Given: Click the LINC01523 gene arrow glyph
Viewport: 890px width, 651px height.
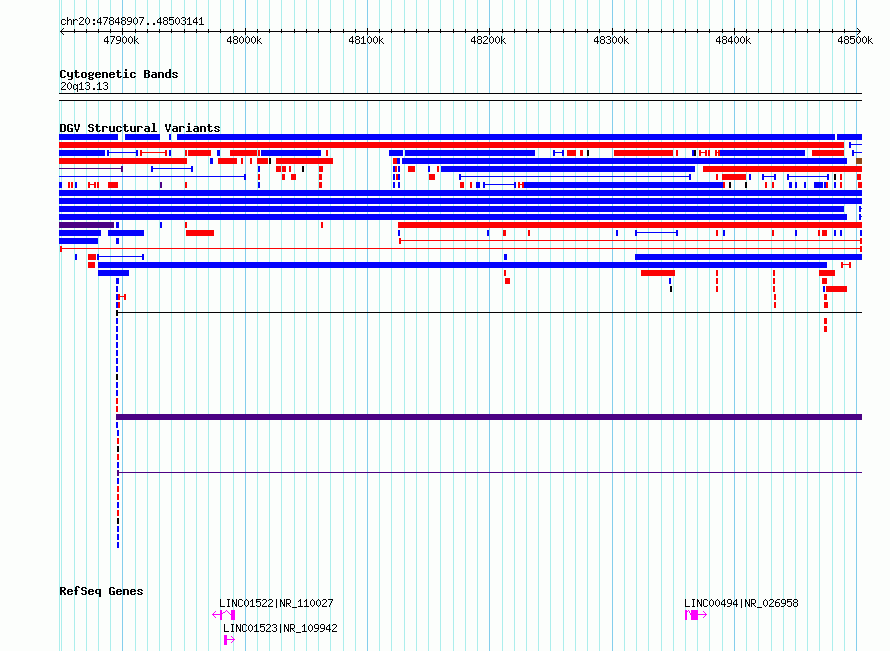Looking at the screenshot, I should pyautogui.click(x=229, y=640).
